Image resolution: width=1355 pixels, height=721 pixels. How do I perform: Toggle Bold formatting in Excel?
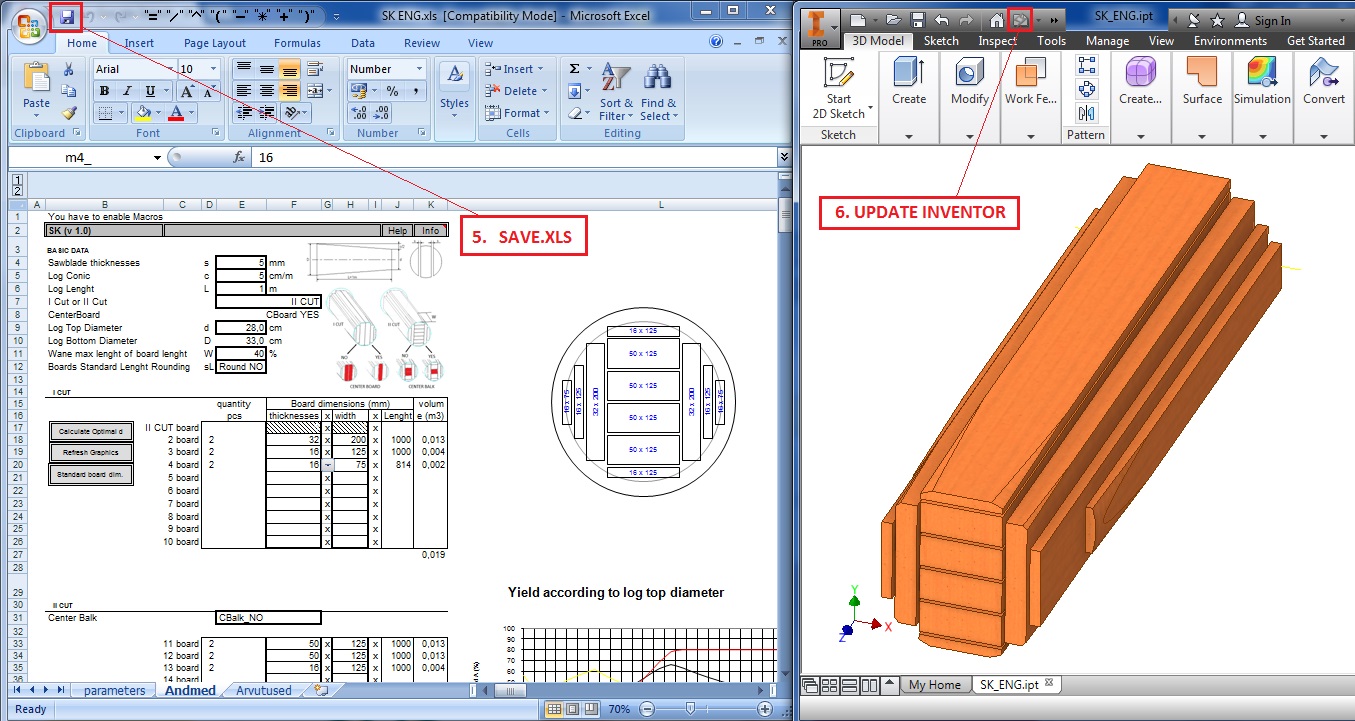(103, 91)
